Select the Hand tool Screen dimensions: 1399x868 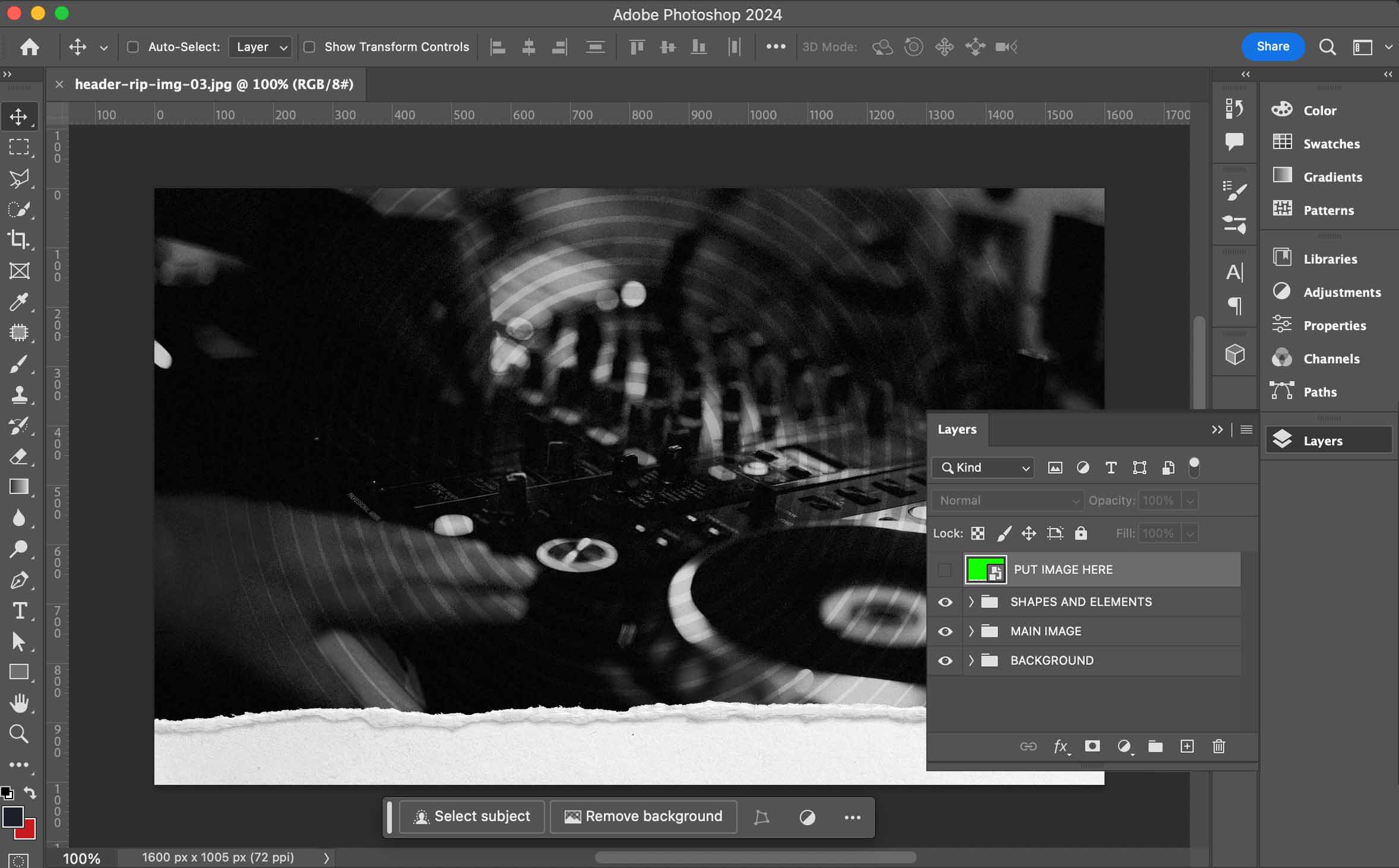point(19,703)
